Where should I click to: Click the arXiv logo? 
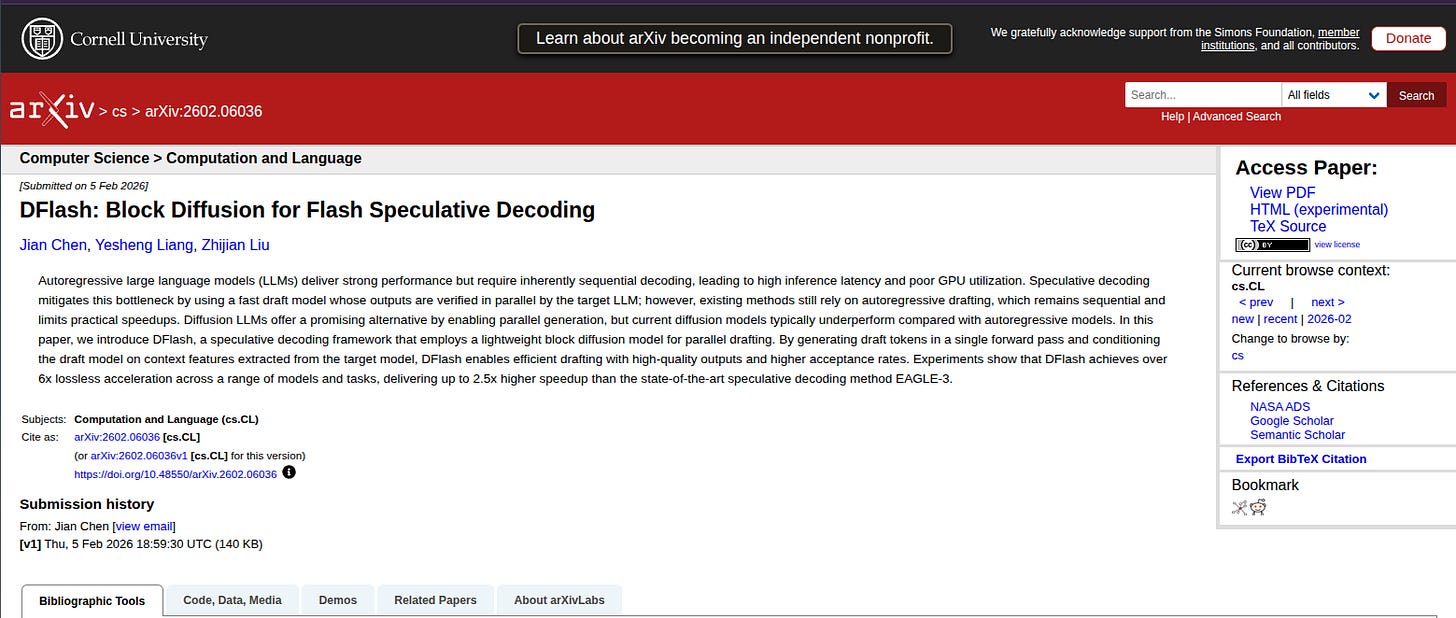tap(52, 110)
